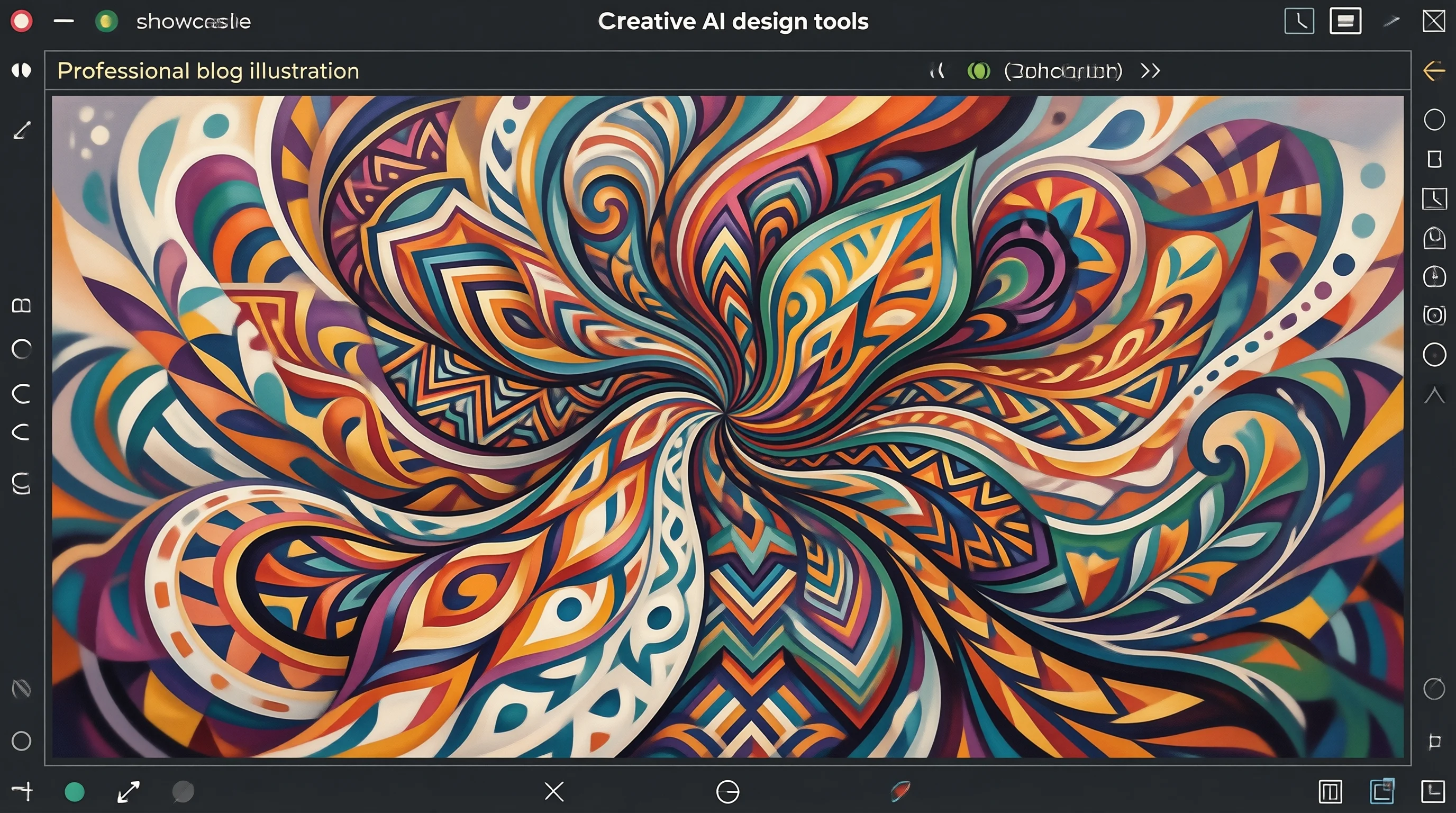Screen dimensions: 1456x813
Task: Click the red brush icon in bottom bar
Action: 900,791
